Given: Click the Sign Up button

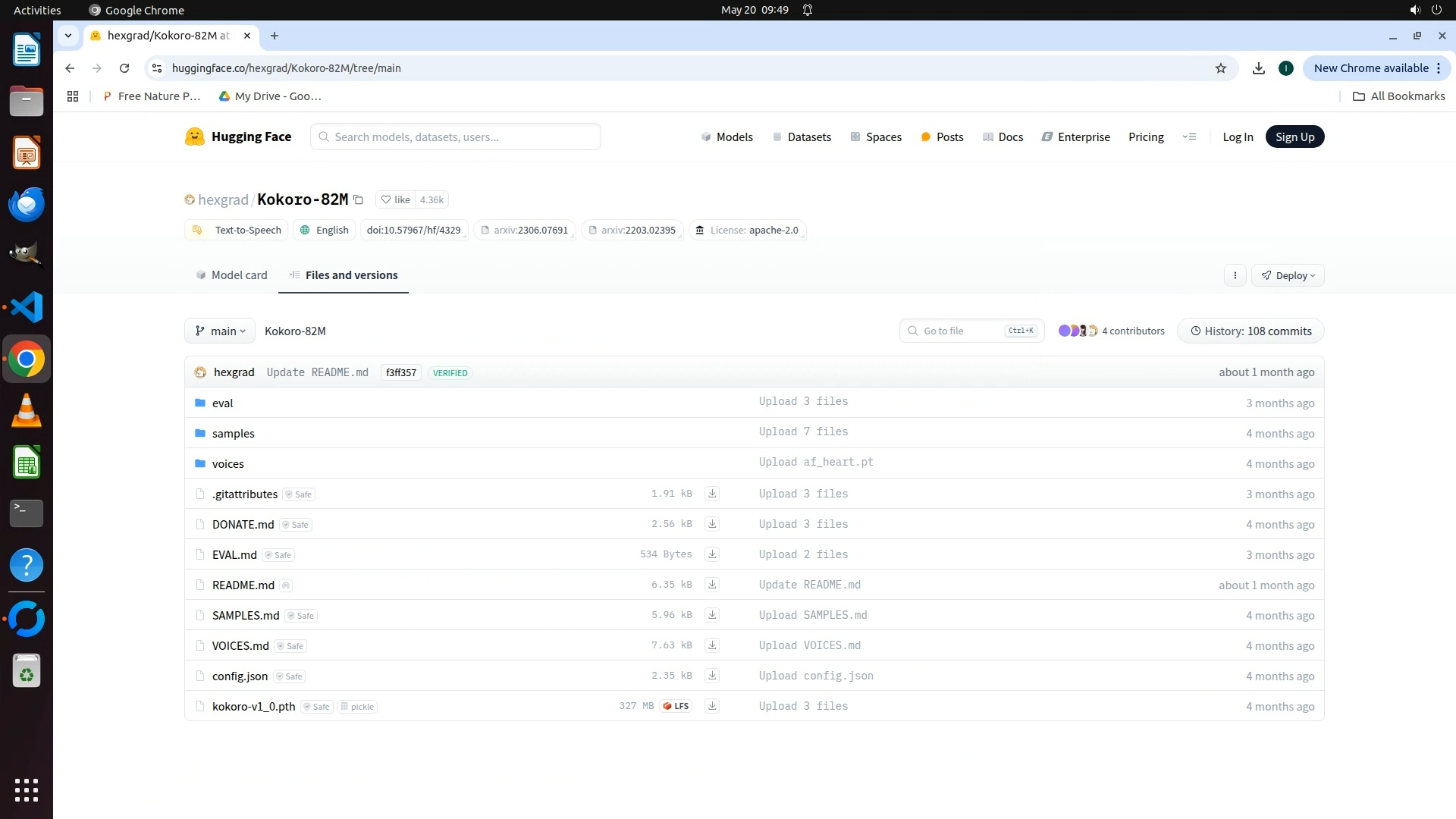Looking at the screenshot, I should (x=1294, y=136).
